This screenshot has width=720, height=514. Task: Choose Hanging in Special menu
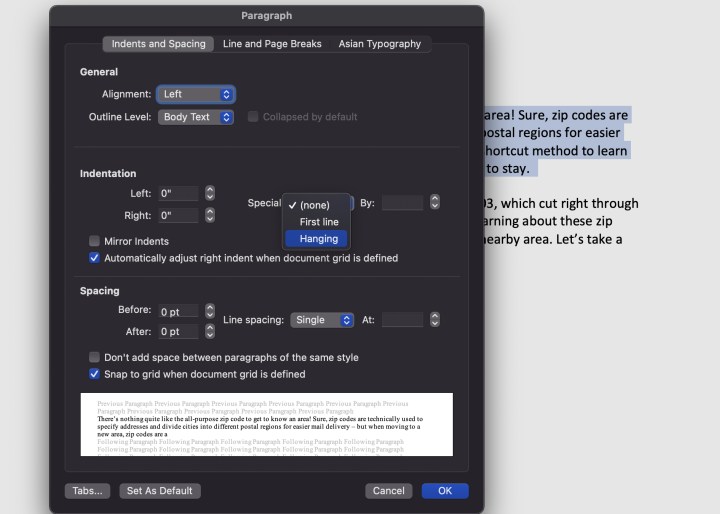coord(316,239)
